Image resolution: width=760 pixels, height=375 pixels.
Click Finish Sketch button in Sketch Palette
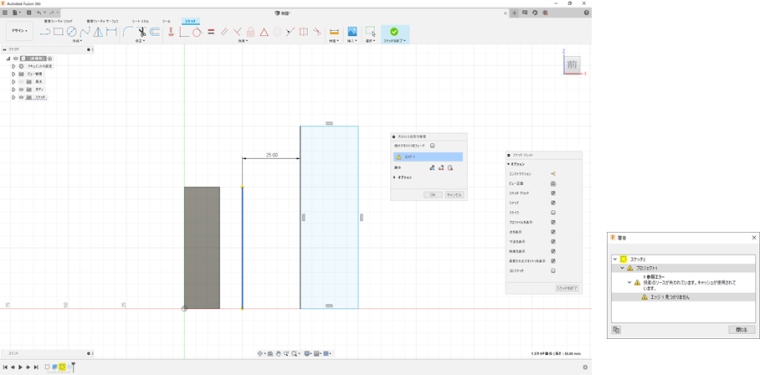tap(567, 288)
